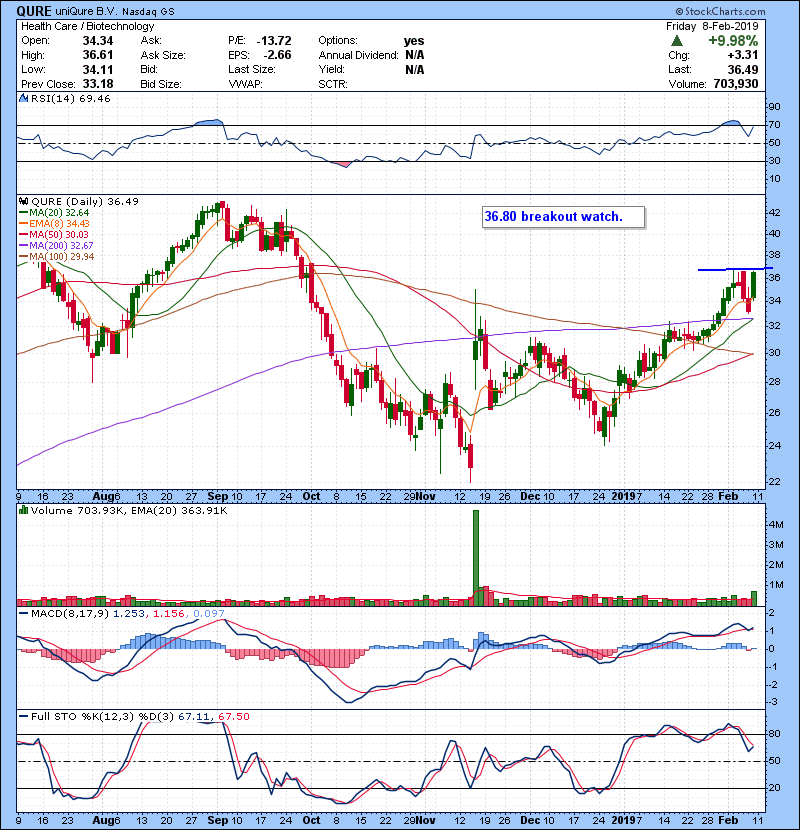Click the candlestick icon beside QURE (Daily)

pyautogui.click(x=23, y=201)
